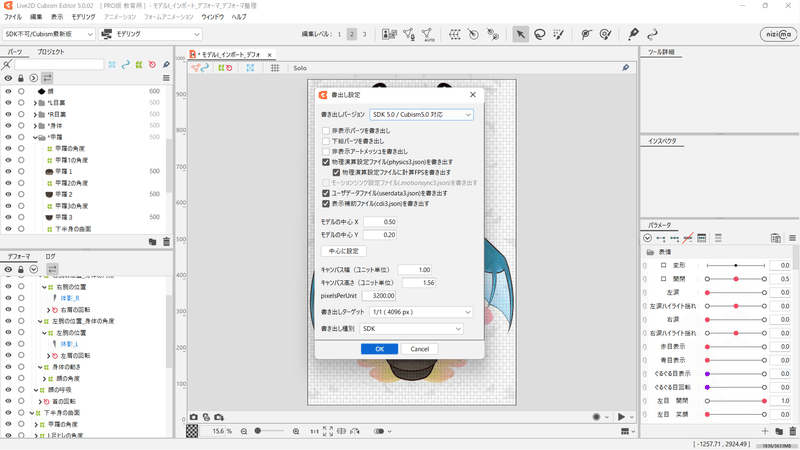Switch to ログ tab

tap(51, 257)
